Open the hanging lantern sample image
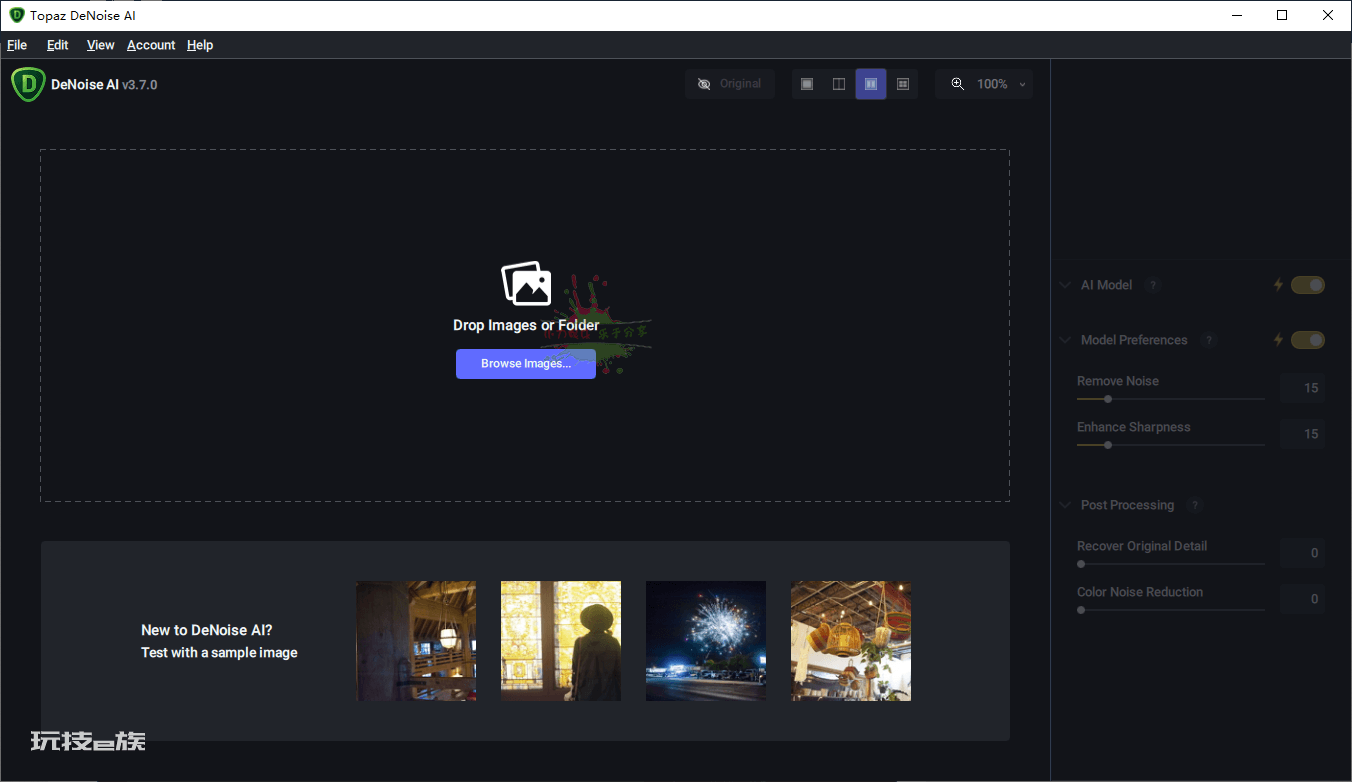The height and width of the screenshot is (782, 1352). coord(416,641)
